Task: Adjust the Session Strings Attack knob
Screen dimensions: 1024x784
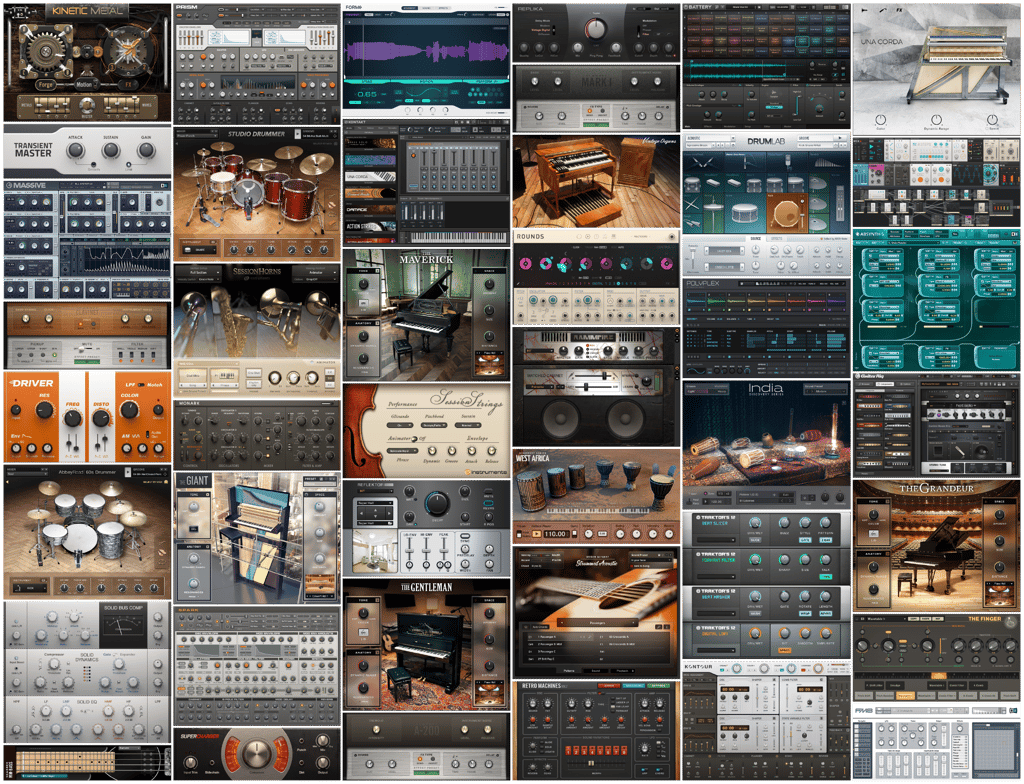Action: (471, 451)
